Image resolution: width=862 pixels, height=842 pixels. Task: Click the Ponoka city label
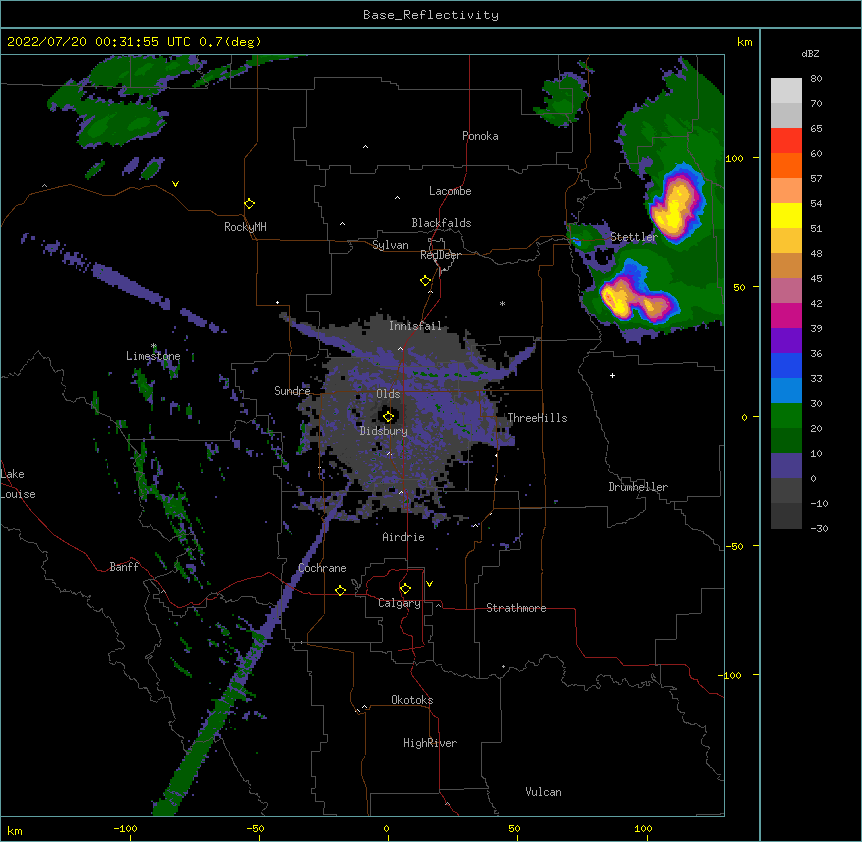click(x=480, y=136)
